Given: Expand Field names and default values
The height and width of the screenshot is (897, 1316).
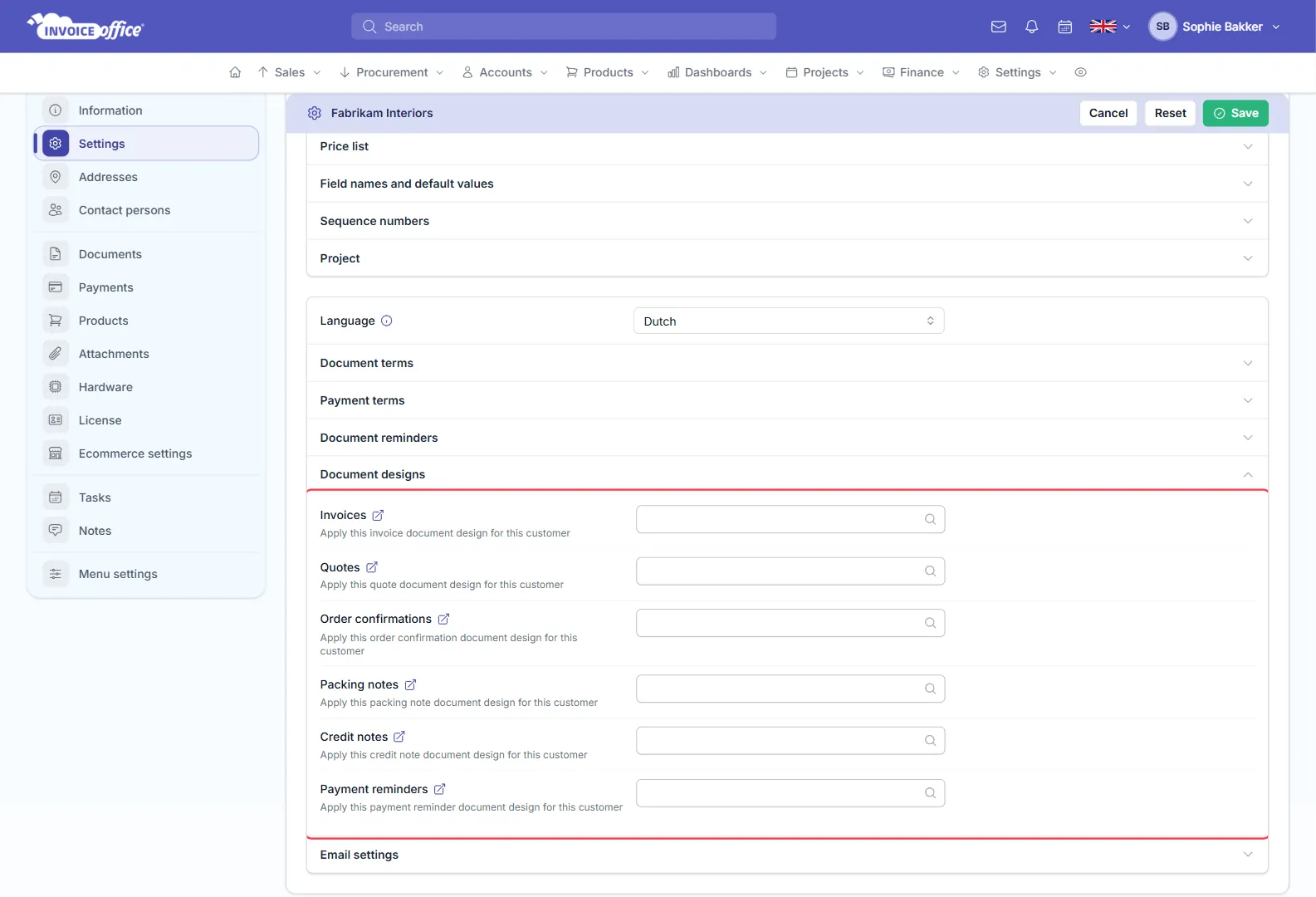Looking at the screenshot, I should click(x=787, y=184).
